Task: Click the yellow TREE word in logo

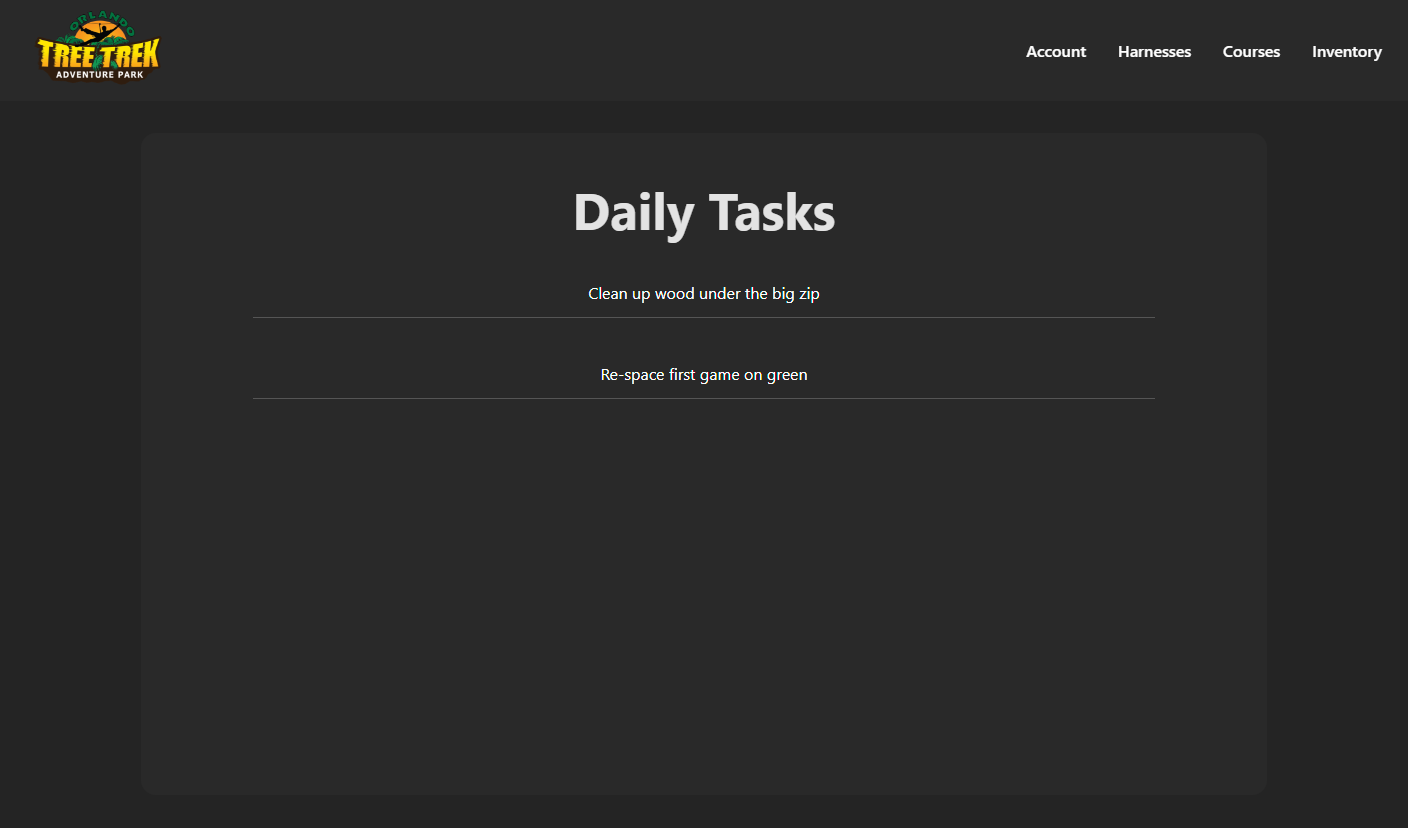Action: click(68, 55)
